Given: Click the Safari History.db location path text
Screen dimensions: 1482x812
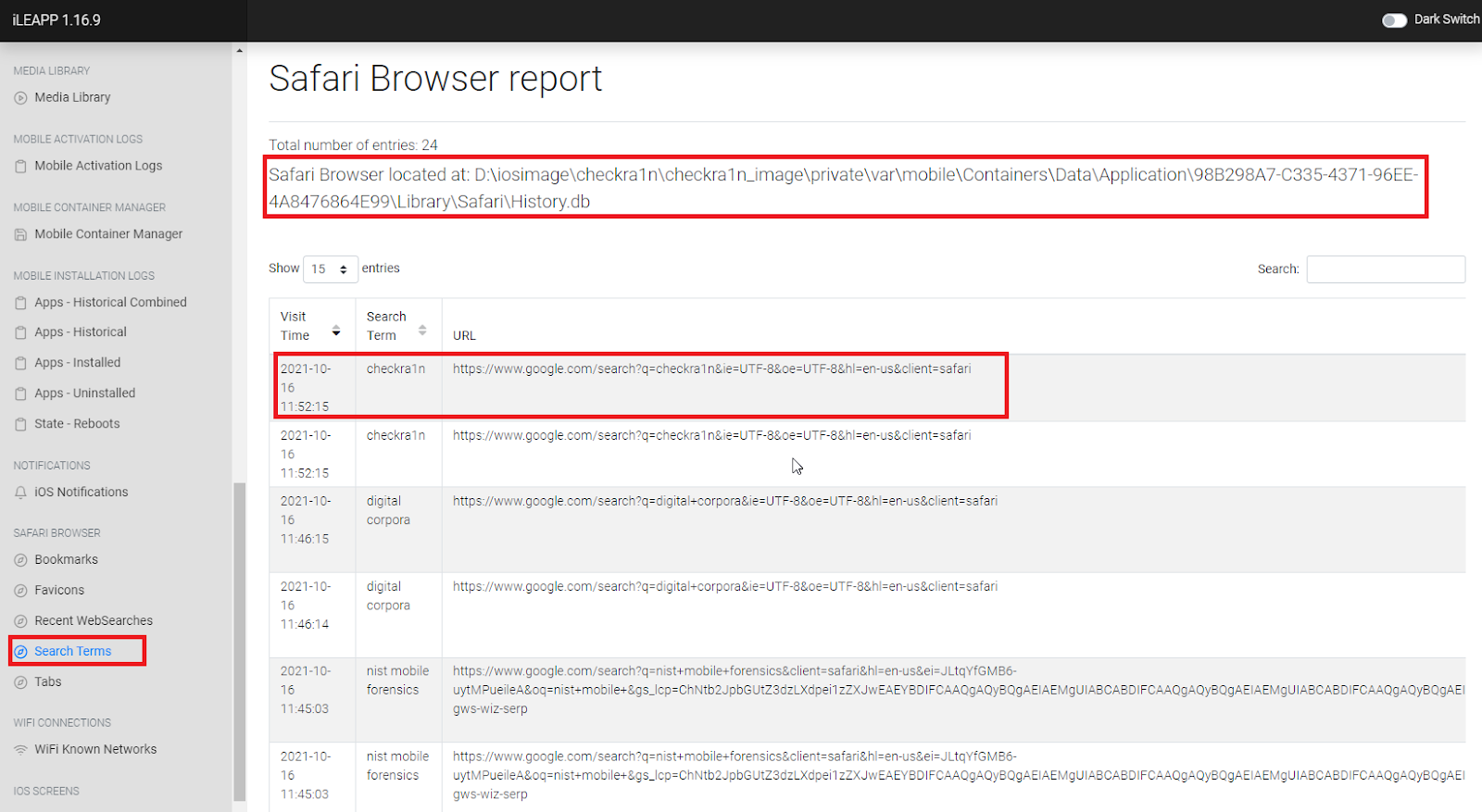Looking at the screenshot, I should pos(844,188).
